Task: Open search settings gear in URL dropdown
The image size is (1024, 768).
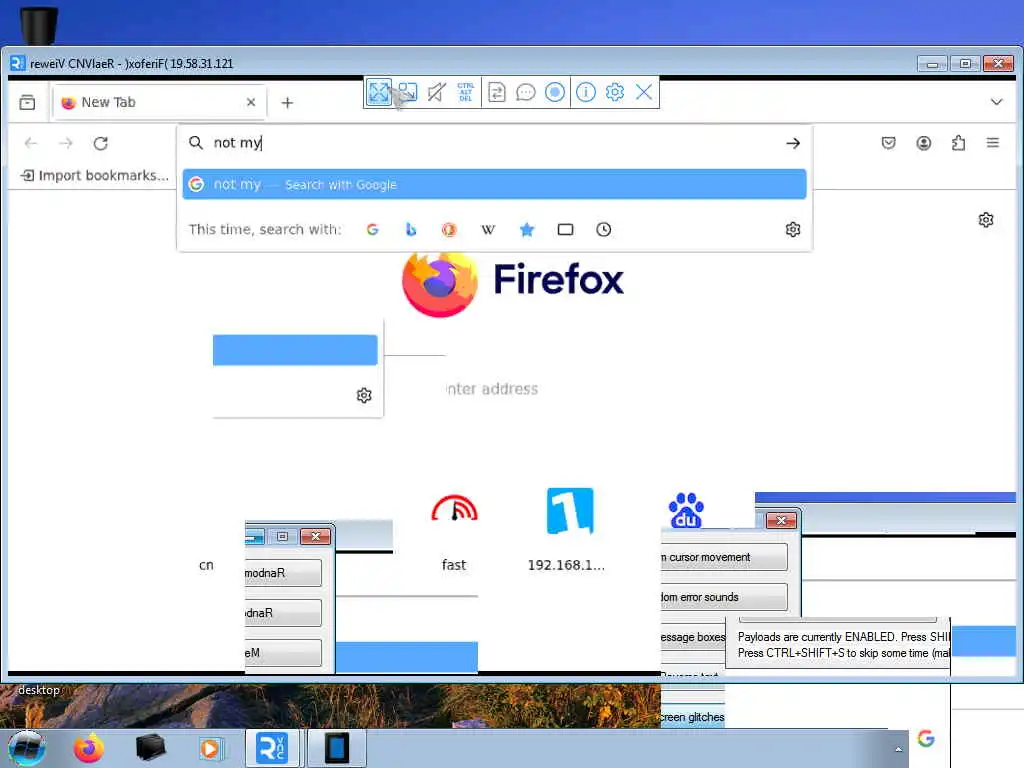Action: tap(793, 229)
